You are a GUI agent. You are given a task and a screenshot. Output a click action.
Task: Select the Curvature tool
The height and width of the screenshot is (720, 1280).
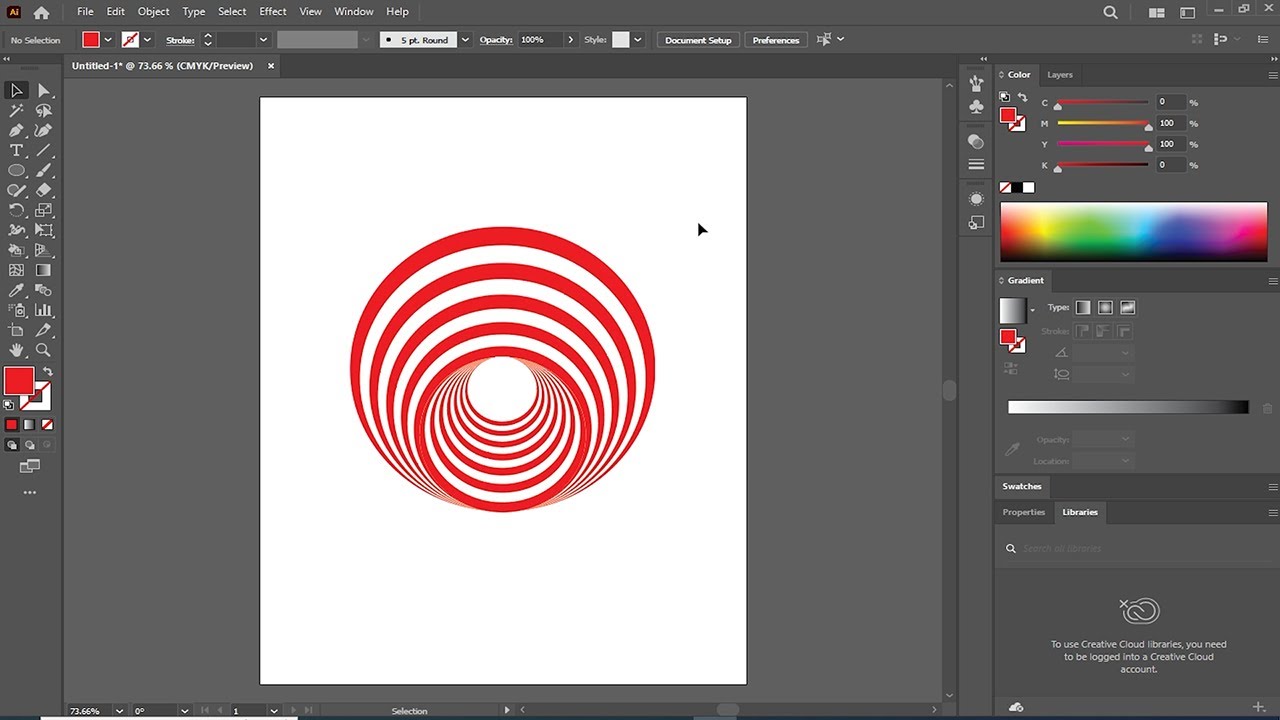[43, 131]
